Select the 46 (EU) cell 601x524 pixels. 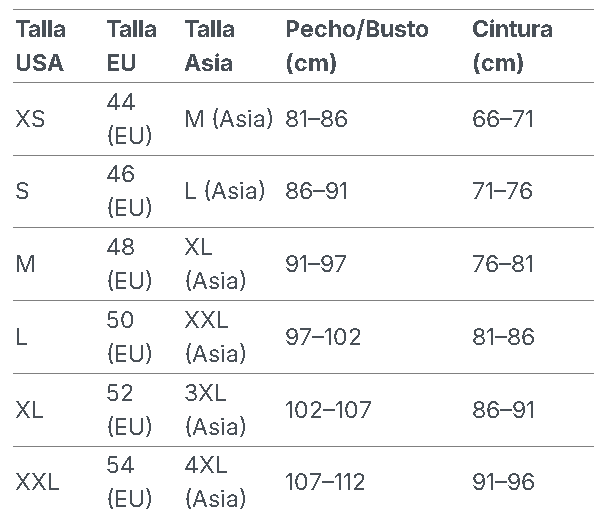pos(129,191)
